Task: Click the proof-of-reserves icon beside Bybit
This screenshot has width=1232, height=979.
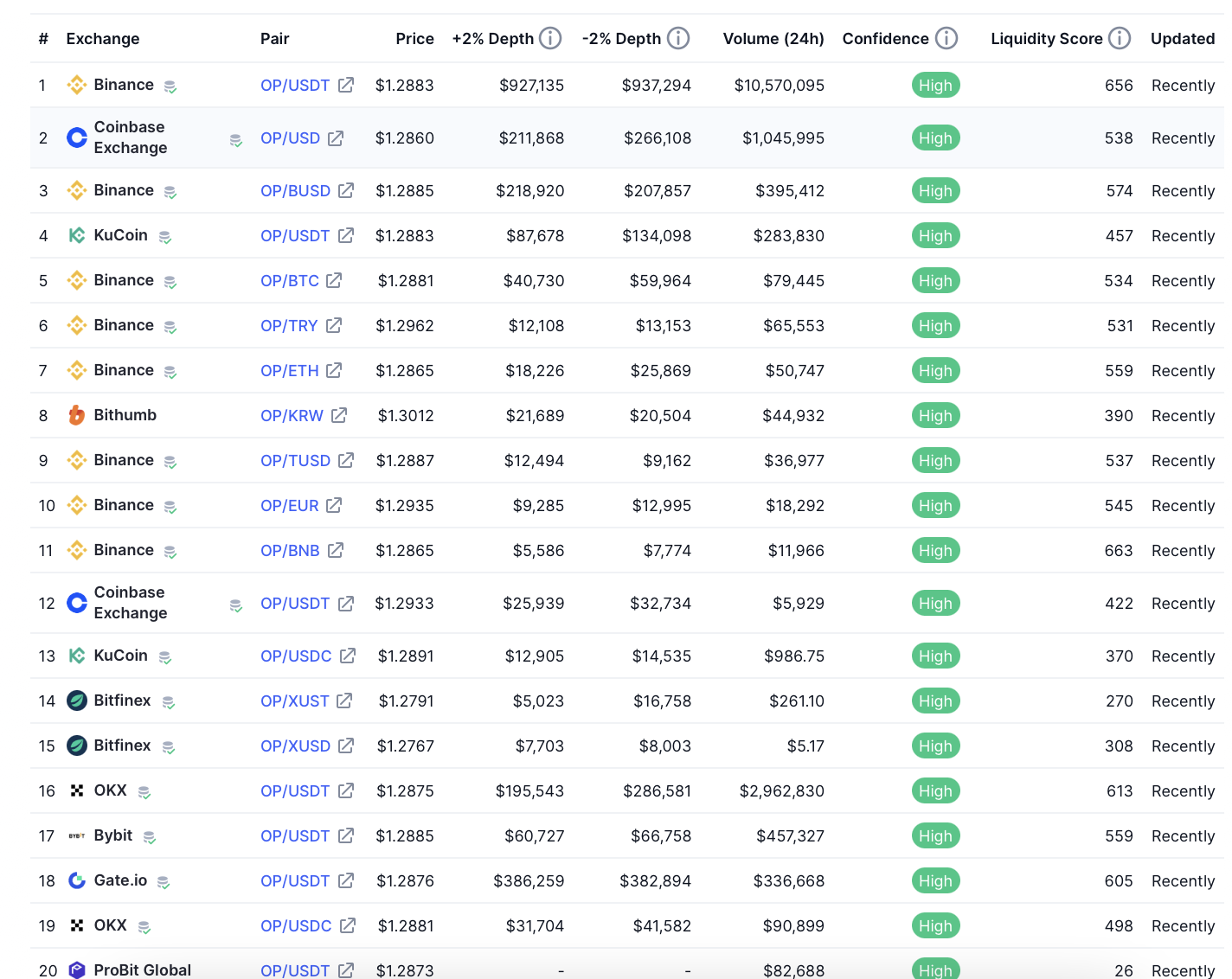Action: (x=150, y=837)
